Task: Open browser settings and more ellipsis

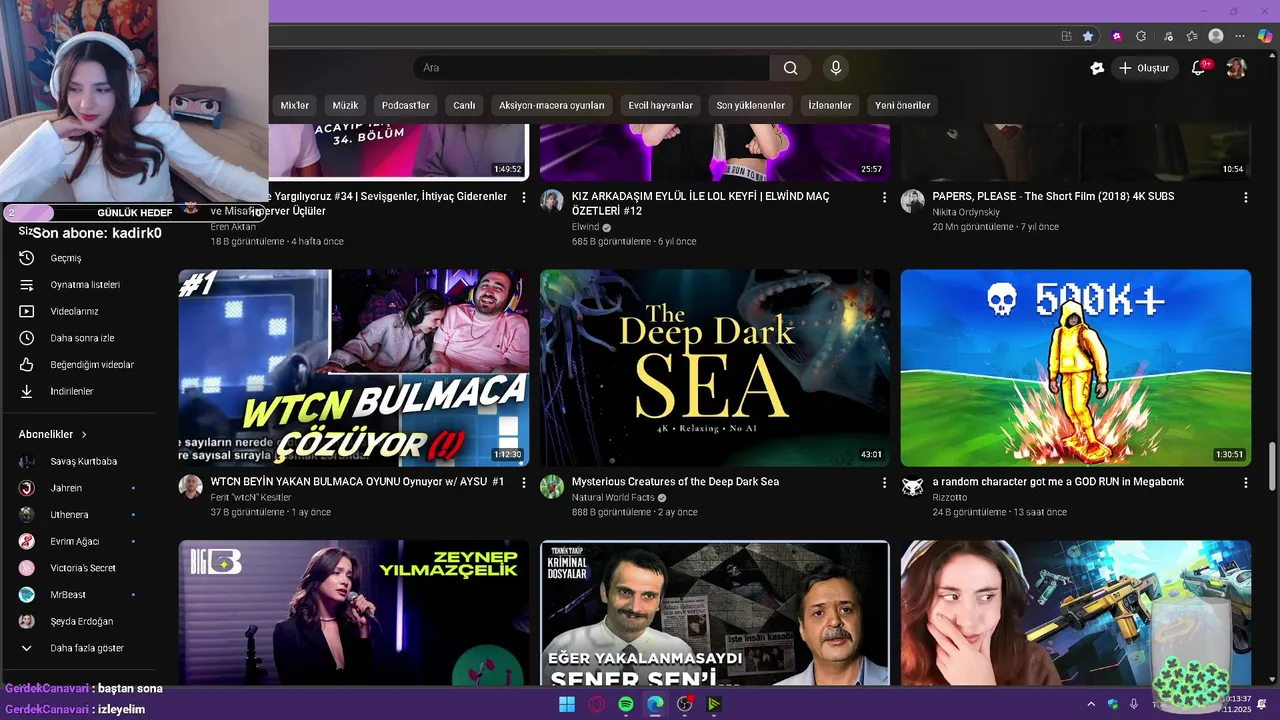Action: pyautogui.click(x=1240, y=36)
